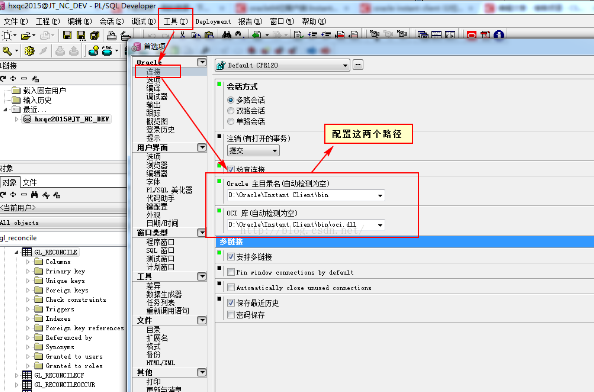Image resolution: width=594 pixels, height=392 pixels.
Task: Open the 工具 menu
Action: click(175, 22)
